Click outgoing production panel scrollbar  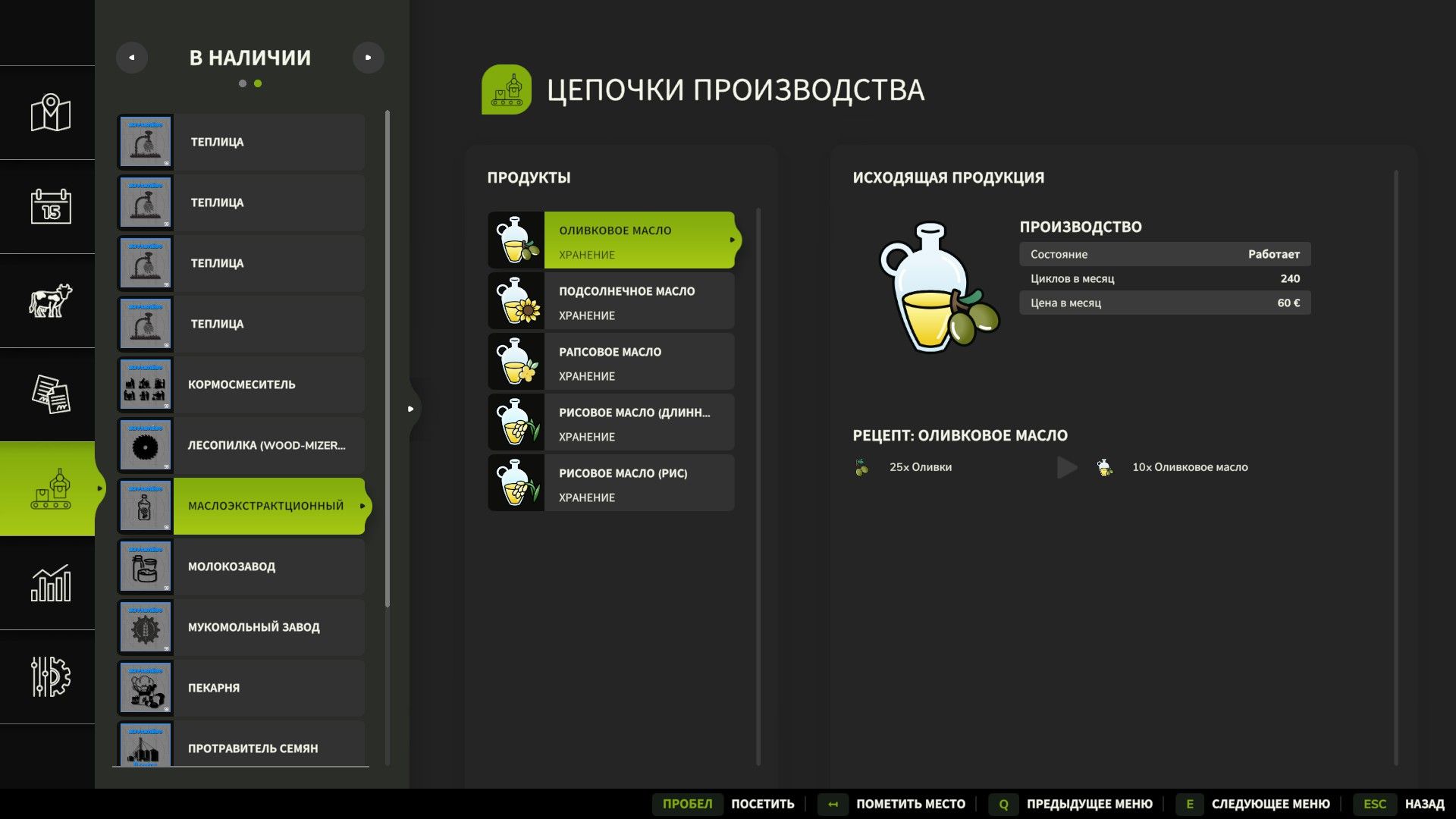coord(1396,468)
